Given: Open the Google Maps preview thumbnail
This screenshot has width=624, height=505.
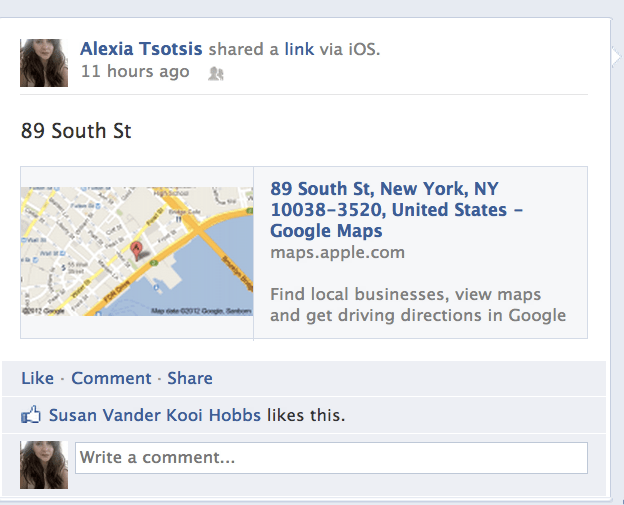Looking at the screenshot, I should coord(136,252).
